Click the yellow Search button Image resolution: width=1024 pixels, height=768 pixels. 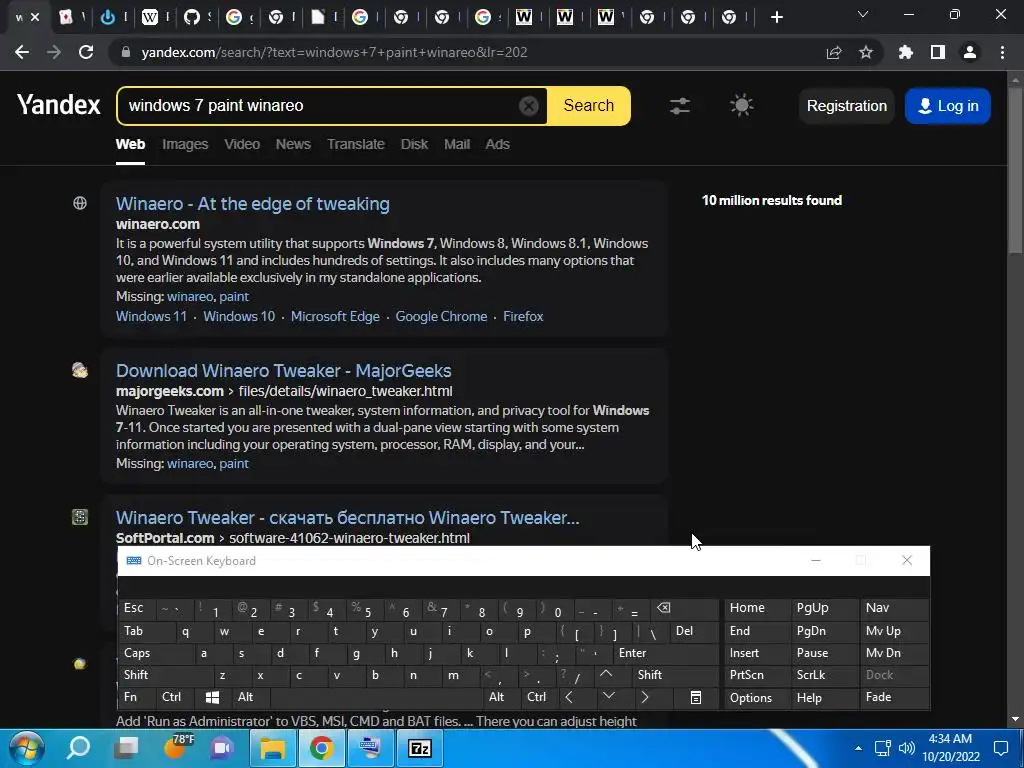click(x=588, y=106)
